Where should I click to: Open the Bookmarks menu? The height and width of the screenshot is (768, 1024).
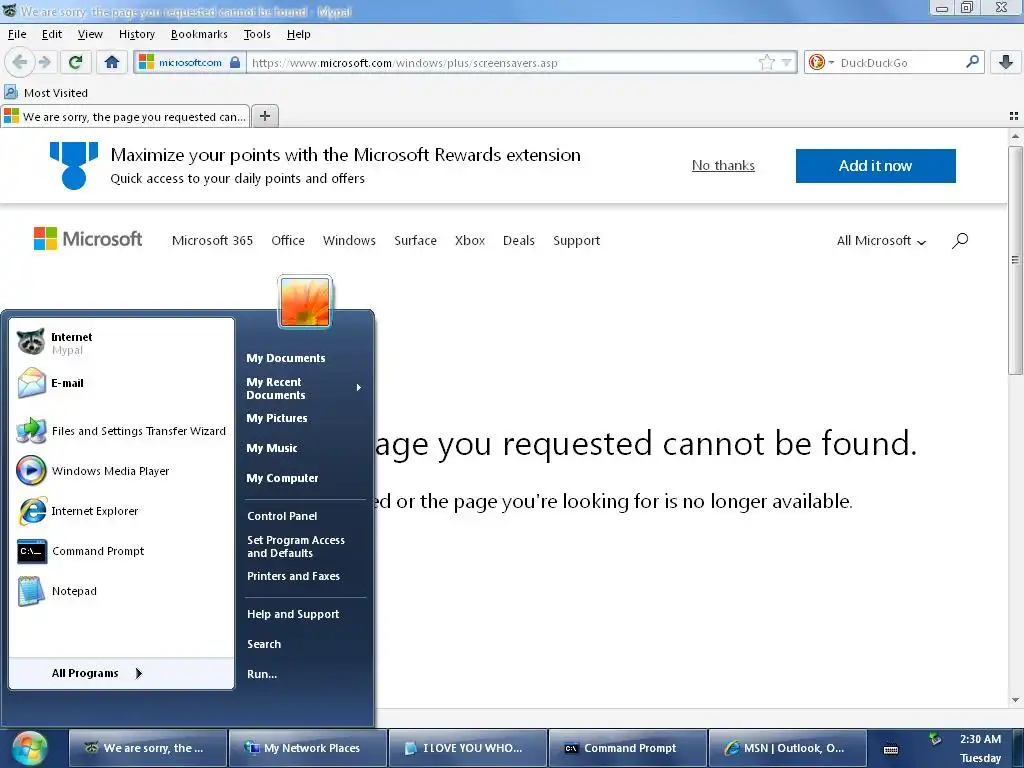click(x=199, y=34)
